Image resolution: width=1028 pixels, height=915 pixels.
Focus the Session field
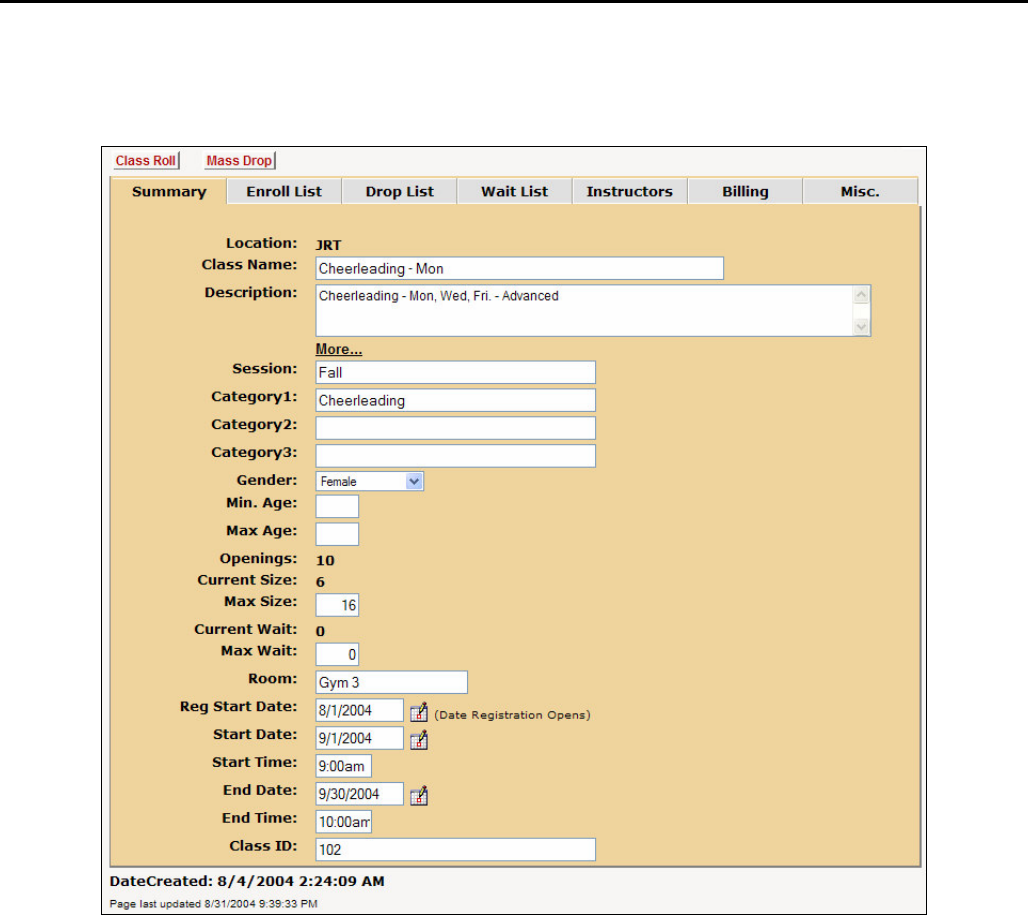click(x=456, y=372)
